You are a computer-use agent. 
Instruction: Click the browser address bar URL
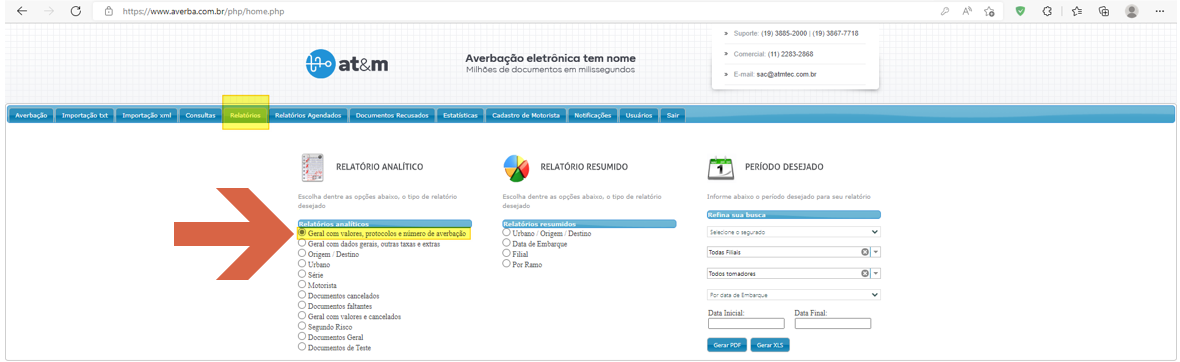(x=204, y=12)
